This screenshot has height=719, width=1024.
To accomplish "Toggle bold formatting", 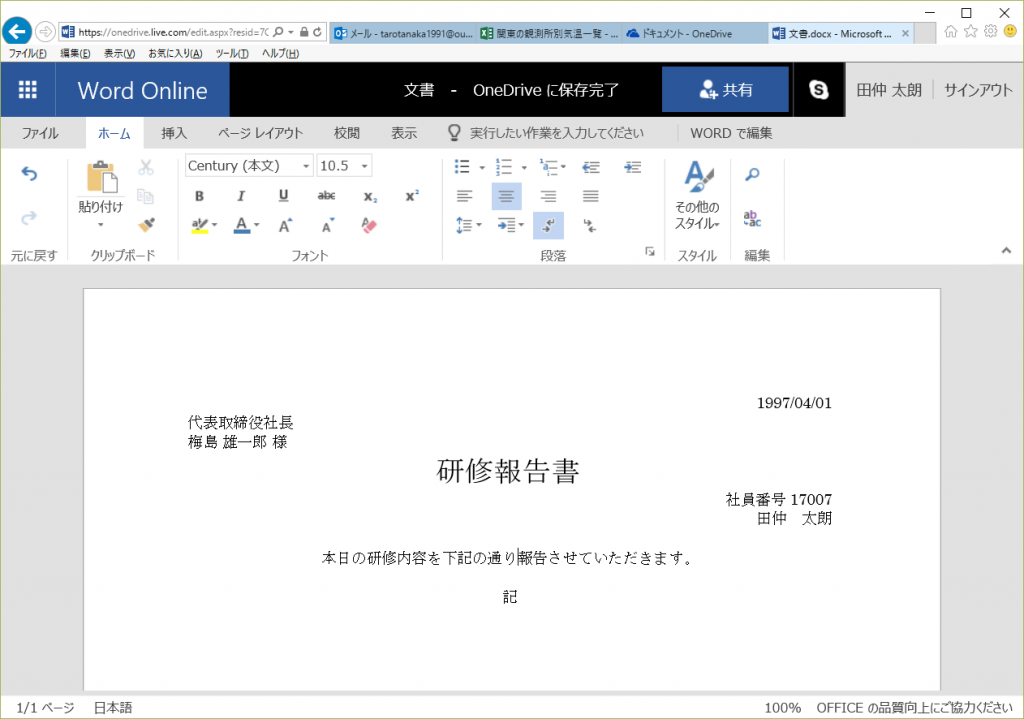I will click(x=200, y=196).
